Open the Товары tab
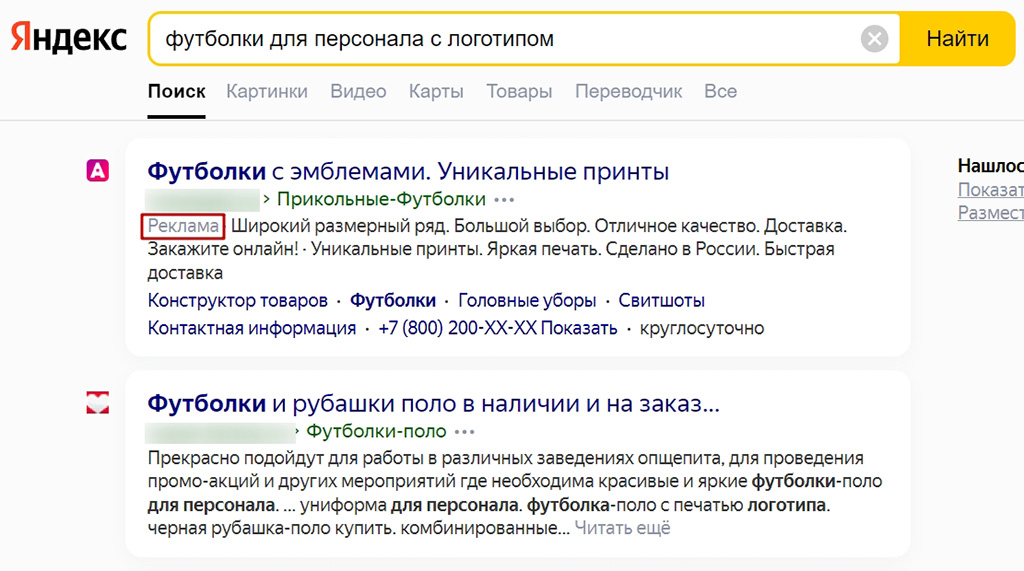The height and width of the screenshot is (571, 1024). (519, 91)
